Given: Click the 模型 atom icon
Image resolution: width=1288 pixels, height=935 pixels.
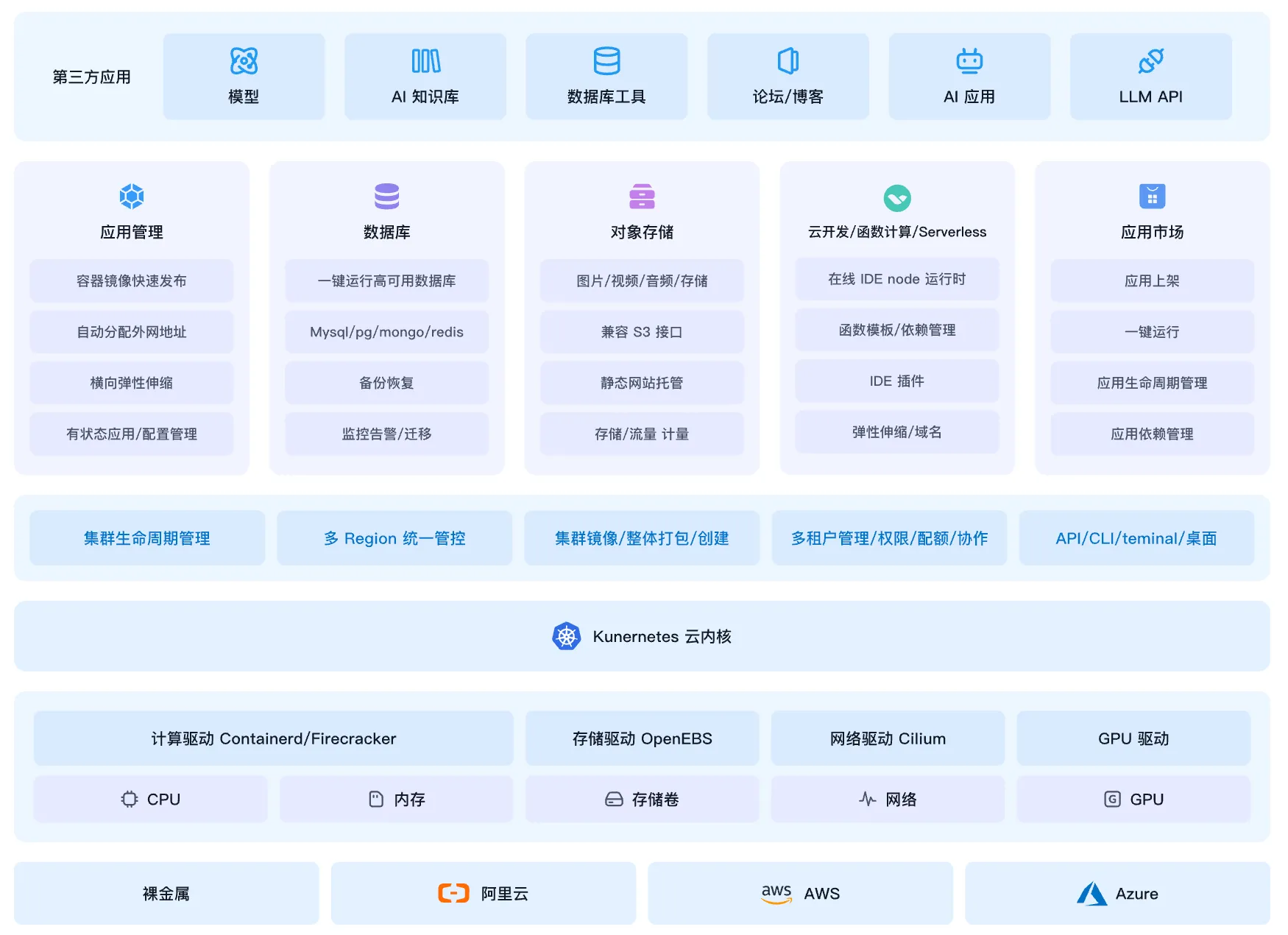Looking at the screenshot, I should tap(244, 60).
